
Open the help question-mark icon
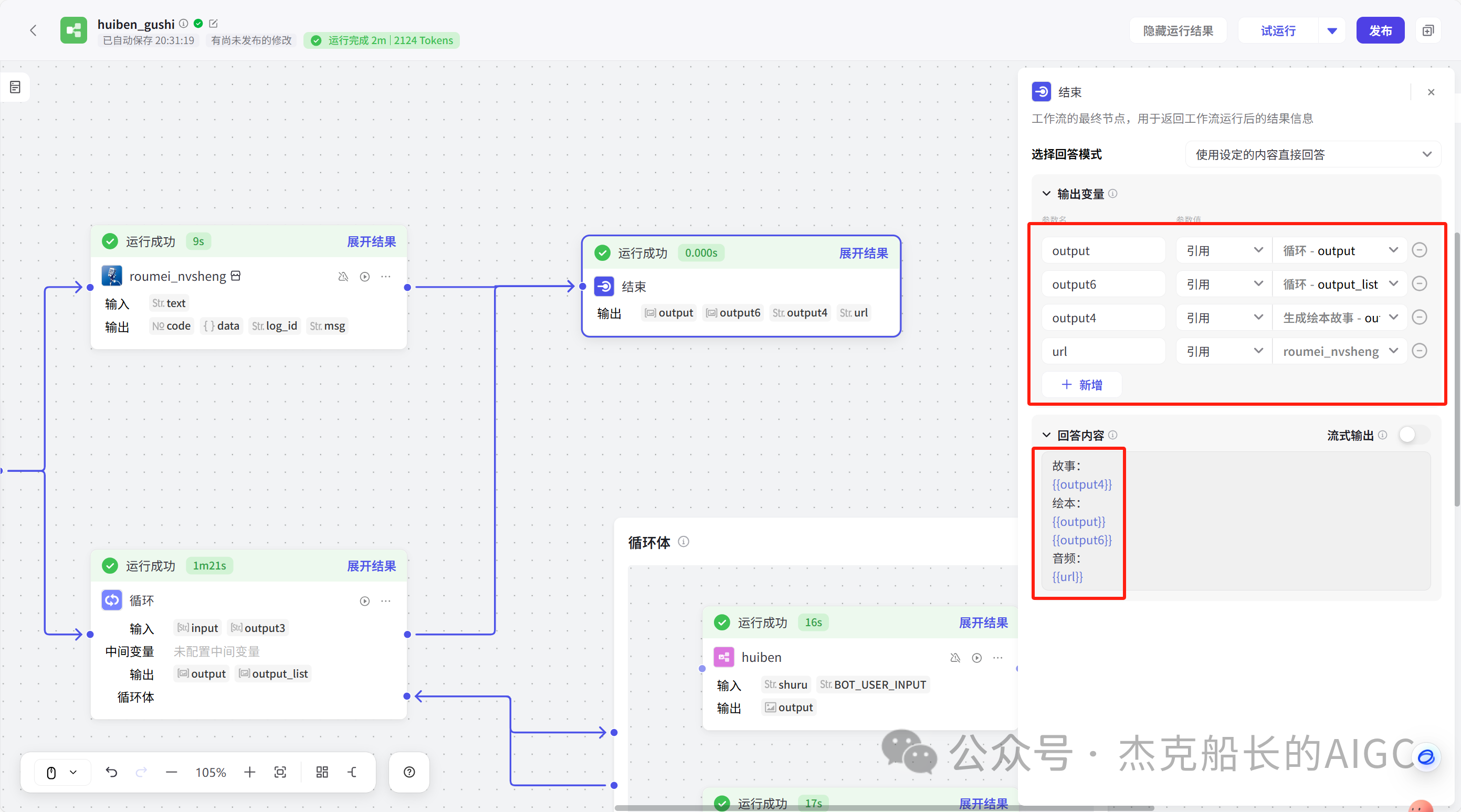pyautogui.click(x=409, y=772)
